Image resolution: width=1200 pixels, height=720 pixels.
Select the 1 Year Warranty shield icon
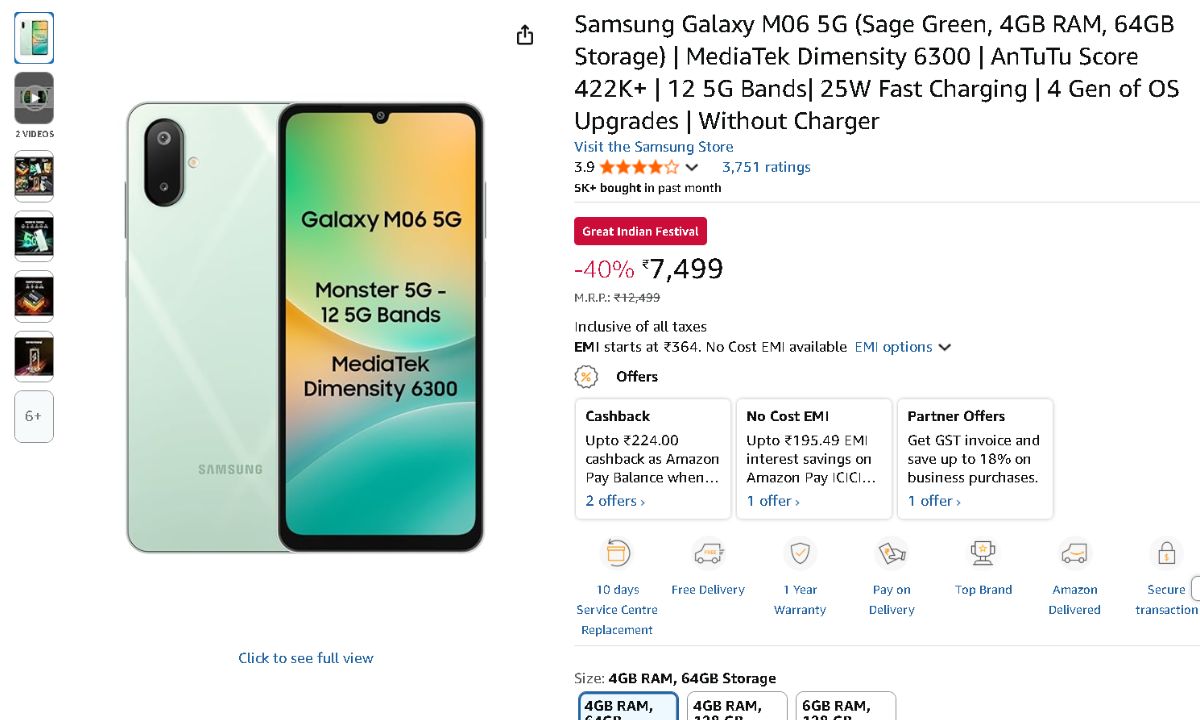(800, 553)
